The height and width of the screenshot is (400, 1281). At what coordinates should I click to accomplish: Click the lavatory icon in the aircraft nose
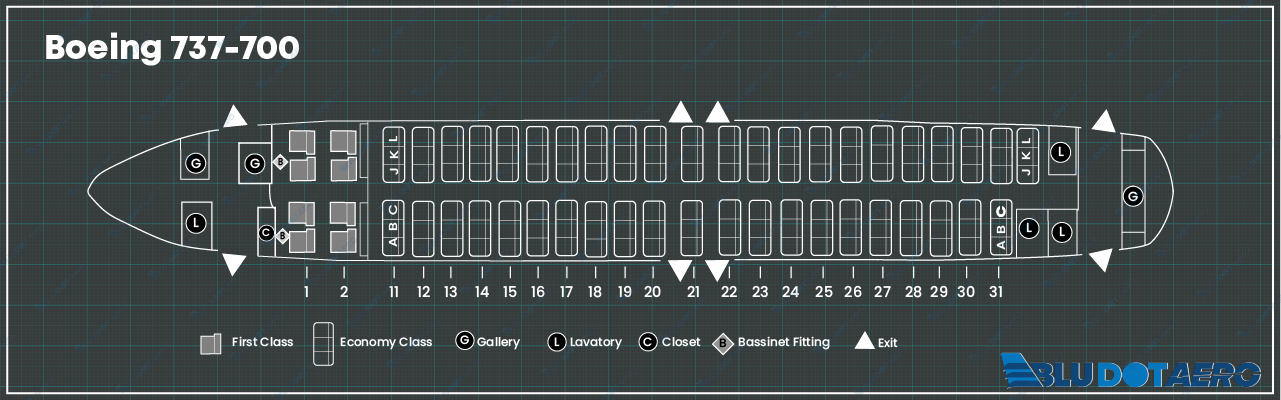(196, 222)
